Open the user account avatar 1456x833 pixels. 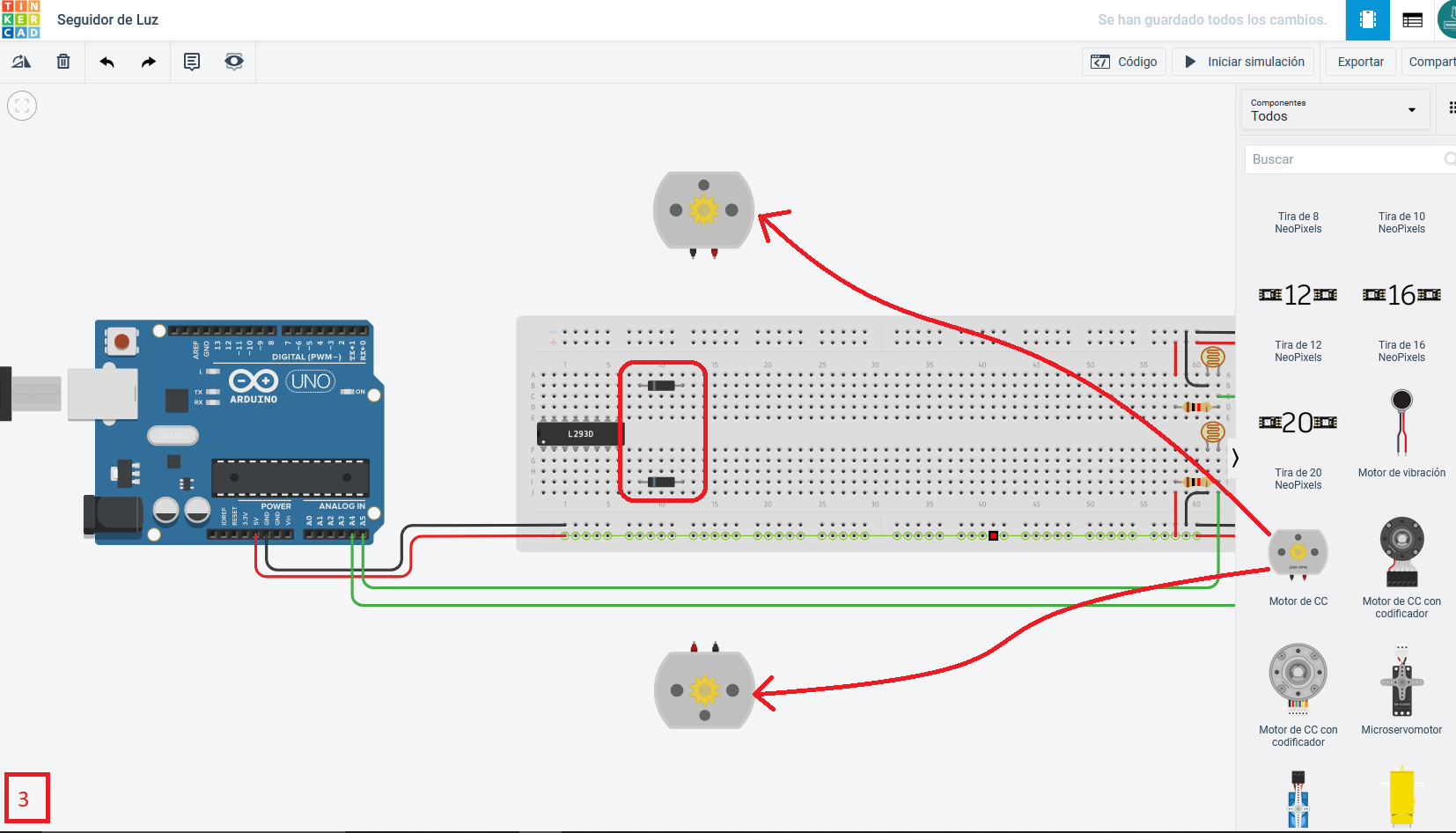coord(1447,19)
